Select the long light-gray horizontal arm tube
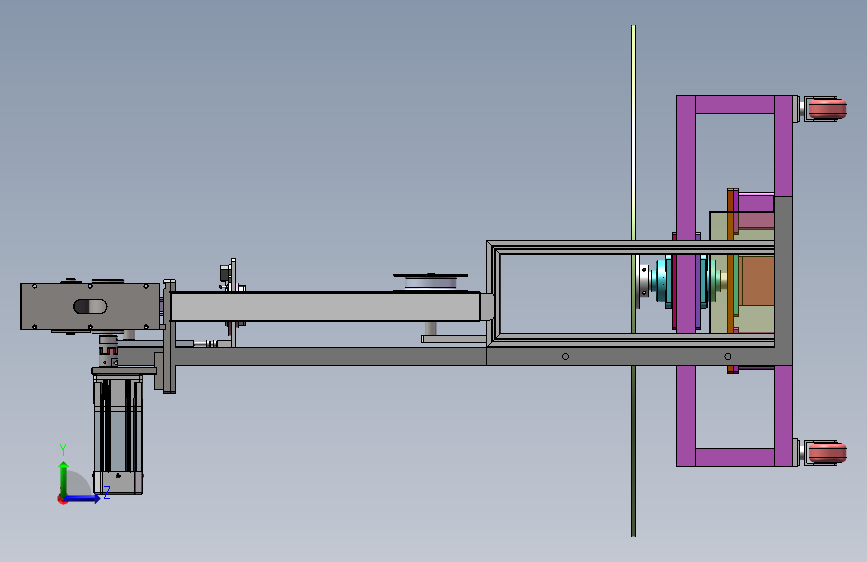The width and height of the screenshot is (867, 562). 325,306
